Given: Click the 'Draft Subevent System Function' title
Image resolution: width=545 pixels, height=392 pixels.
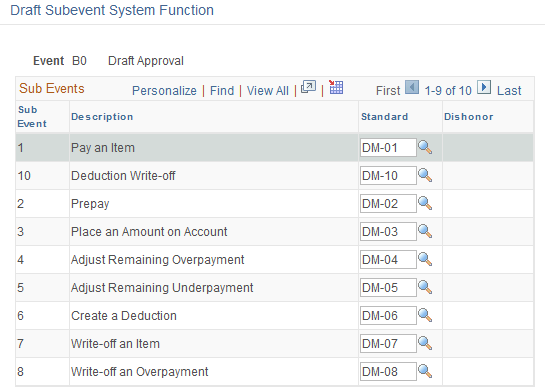Looking at the screenshot, I should click(x=112, y=10).
